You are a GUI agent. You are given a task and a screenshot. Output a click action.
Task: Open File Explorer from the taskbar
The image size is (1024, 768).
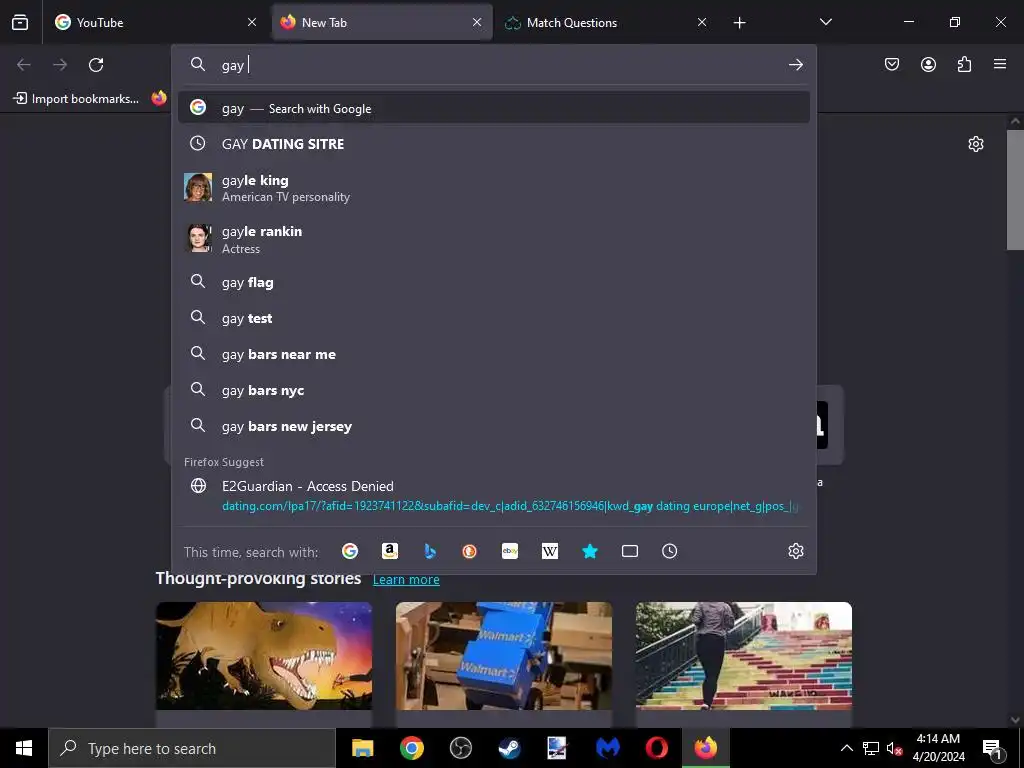click(362, 748)
